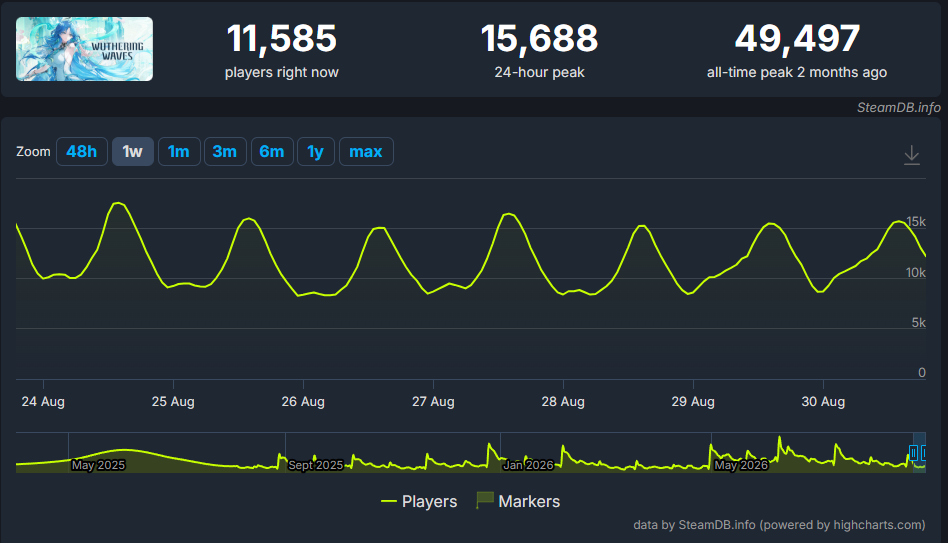This screenshot has width=948, height=543.
Task: Set chart zoom to 3m
Action: click(225, 151)
